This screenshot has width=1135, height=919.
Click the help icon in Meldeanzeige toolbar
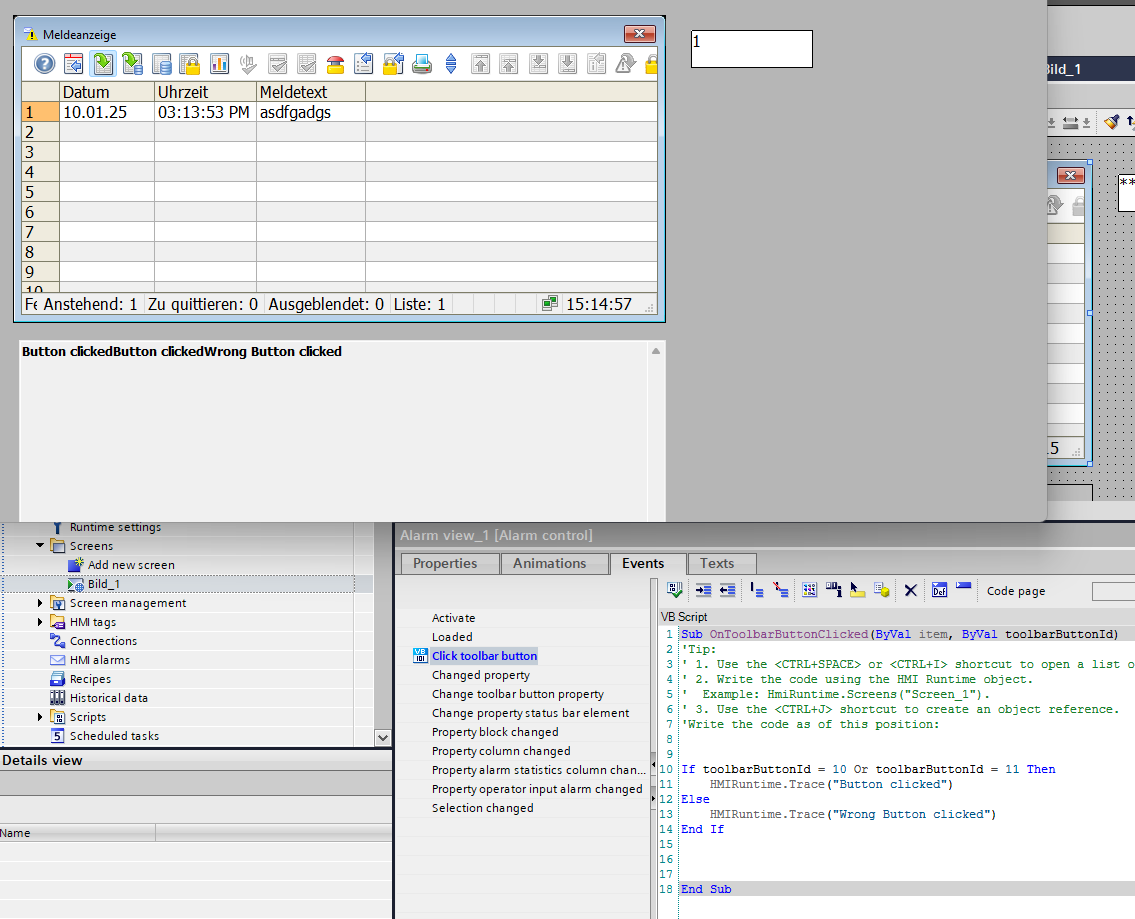click(x=44, y=64)
